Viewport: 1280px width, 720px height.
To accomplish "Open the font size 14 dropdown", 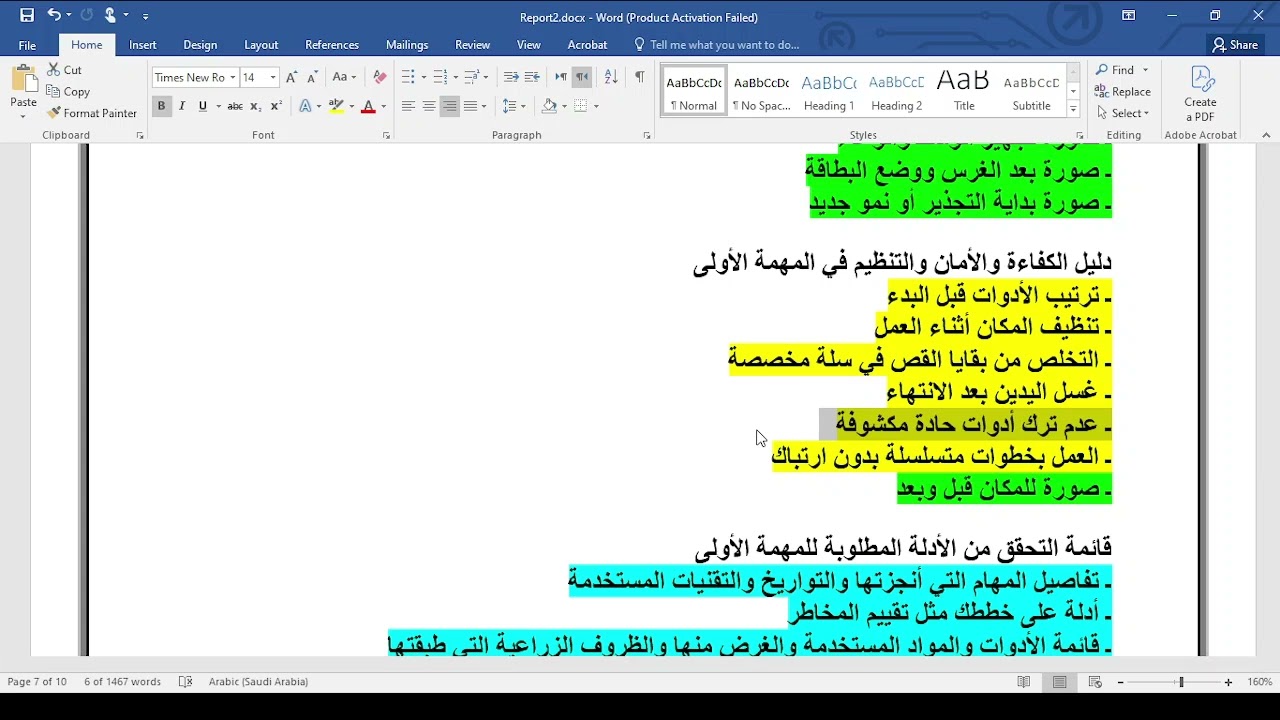I will pyautogui.click(x=273, y=77).
